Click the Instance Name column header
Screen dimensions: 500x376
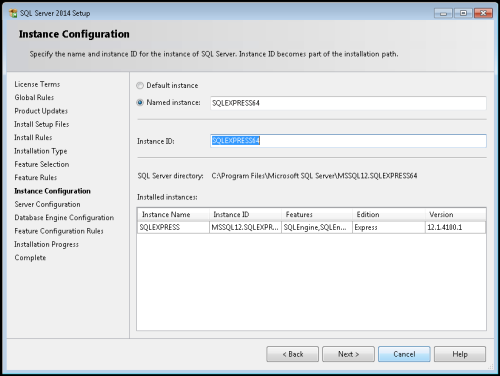(173, 215)
